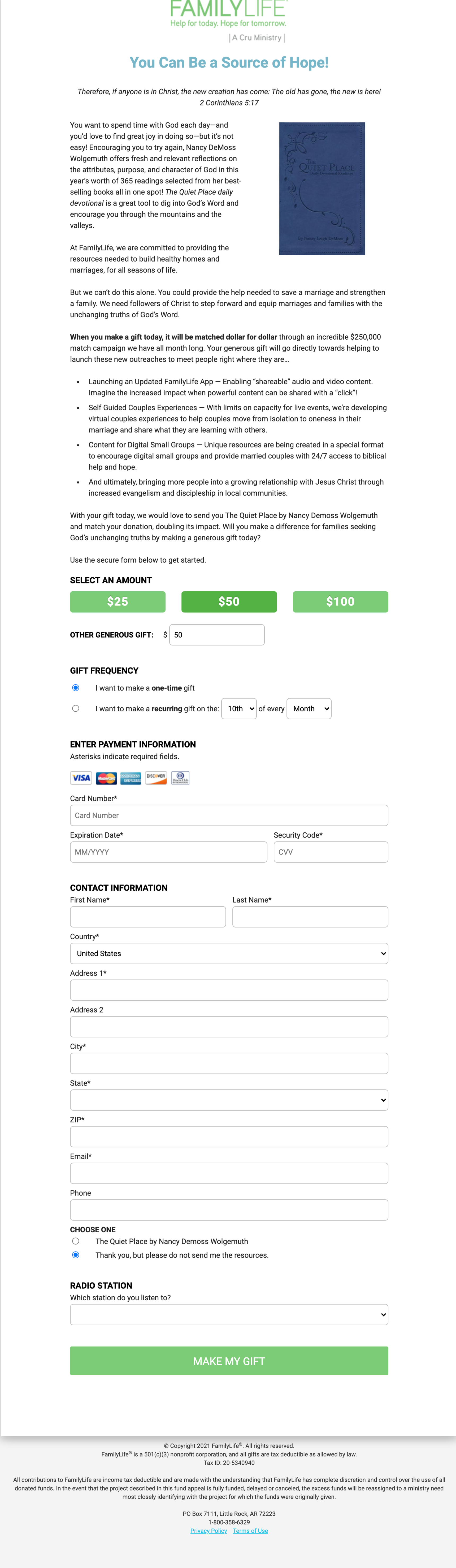Viewport: 456px width, 1568px height.
Task: Click the American Express card icon
Action: point(131,778)
